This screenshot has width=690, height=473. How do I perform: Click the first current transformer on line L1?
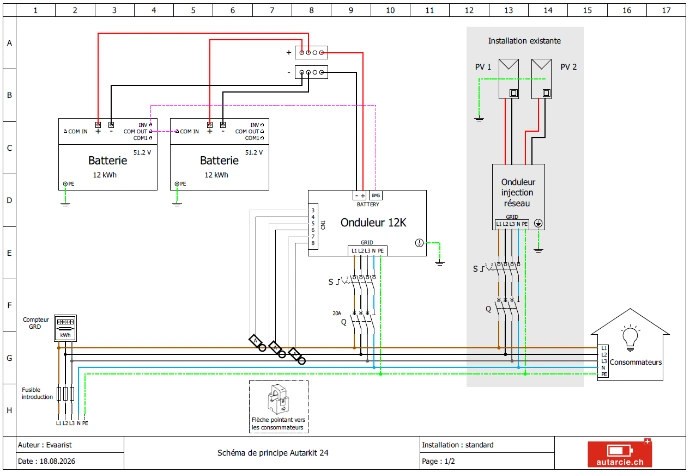(257, 343)
